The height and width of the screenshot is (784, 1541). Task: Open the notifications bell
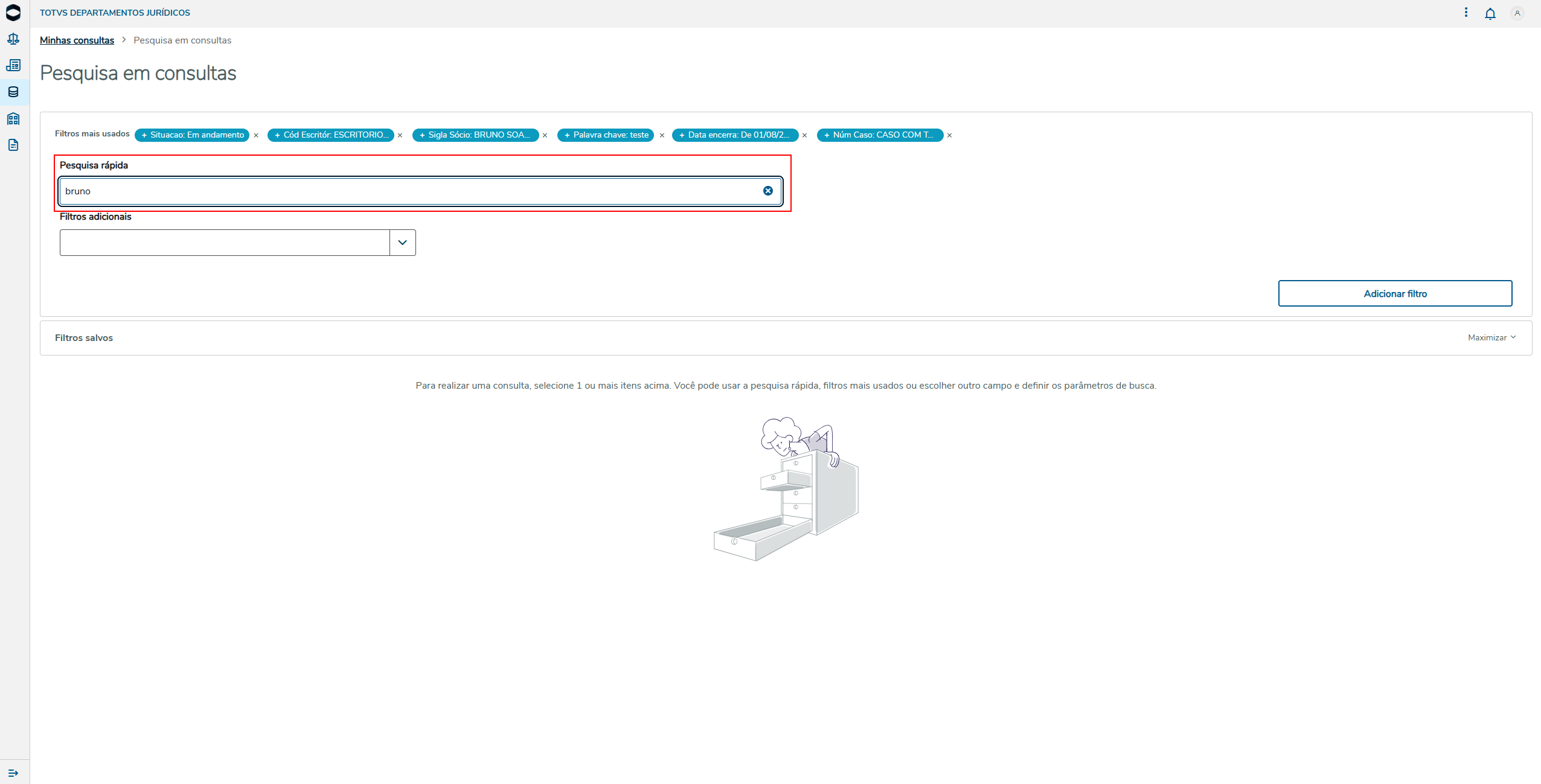[x=1490, y=13]
